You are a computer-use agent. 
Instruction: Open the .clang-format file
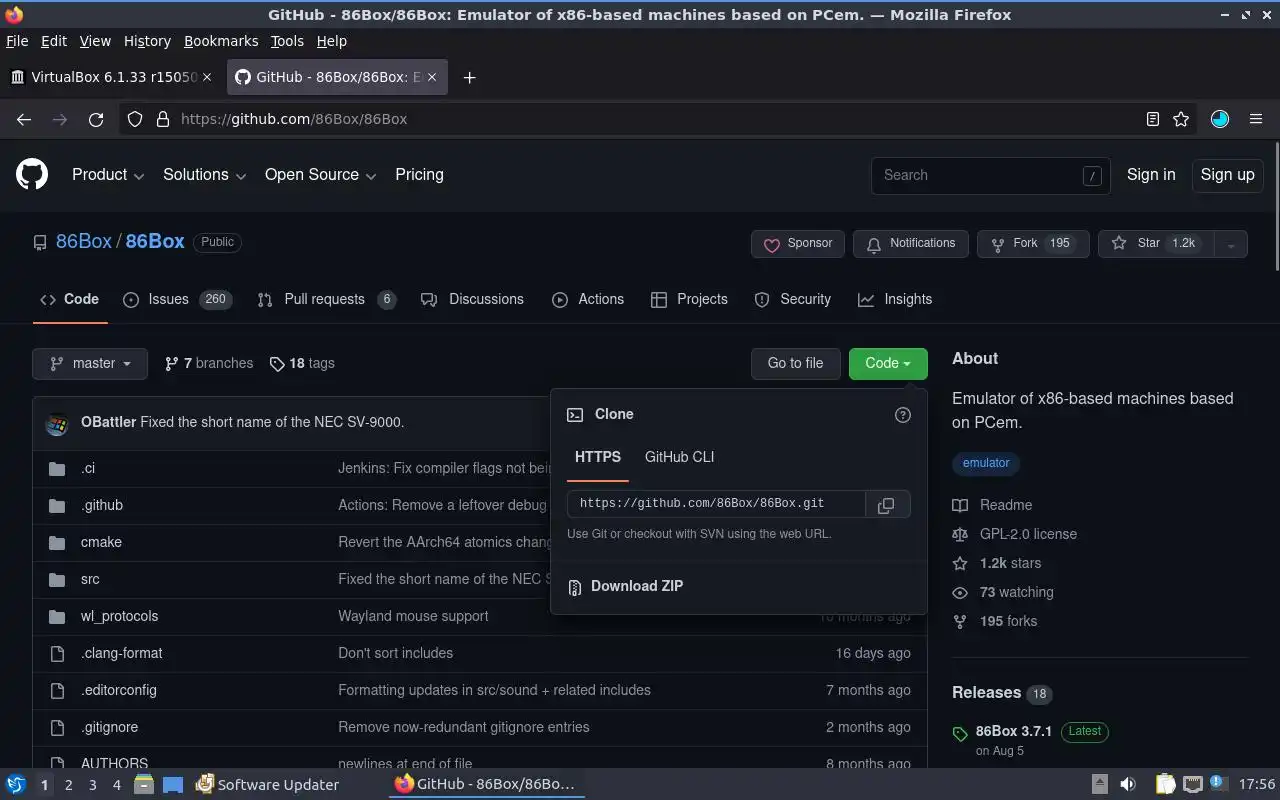pyautogui.click(x=121, y=653)
